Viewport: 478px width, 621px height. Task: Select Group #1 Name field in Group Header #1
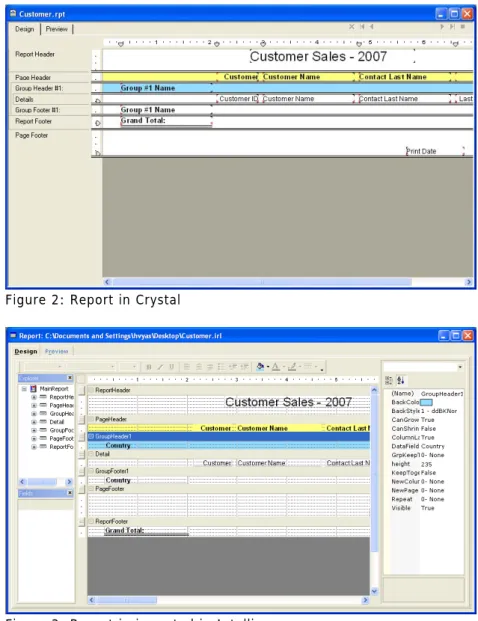148,88
